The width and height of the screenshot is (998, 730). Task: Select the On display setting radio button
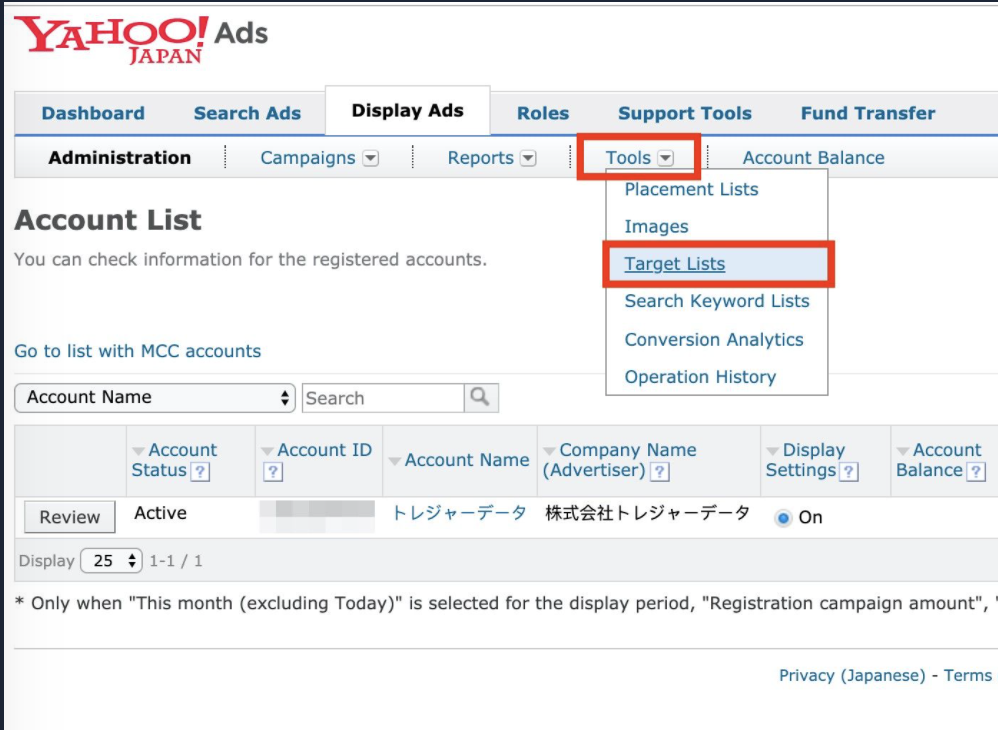(x=783, y=517)
